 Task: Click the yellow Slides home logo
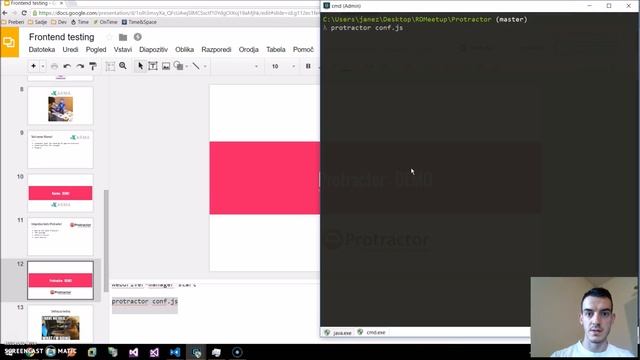(x=9, y=42)
